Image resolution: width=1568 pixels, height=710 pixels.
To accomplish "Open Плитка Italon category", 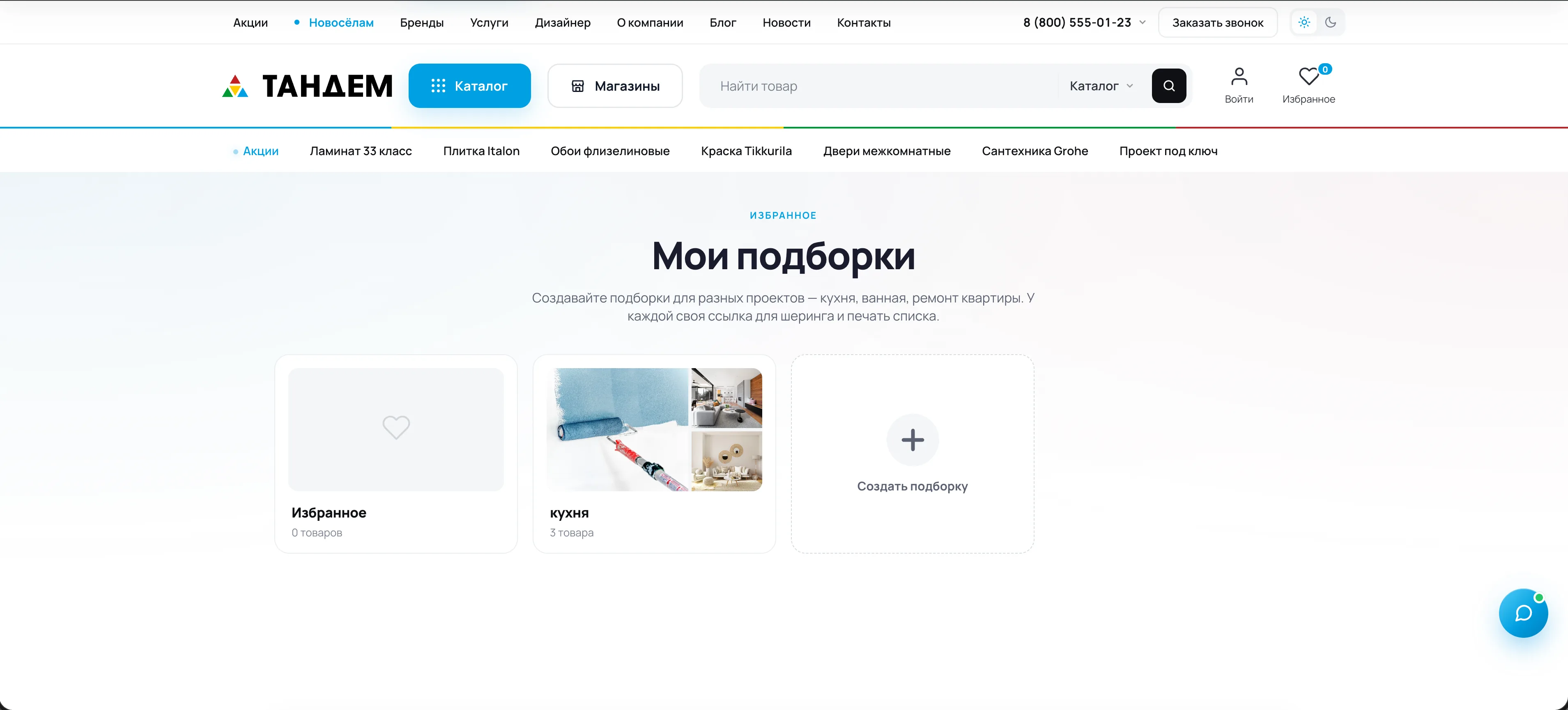I will (481, 151).
